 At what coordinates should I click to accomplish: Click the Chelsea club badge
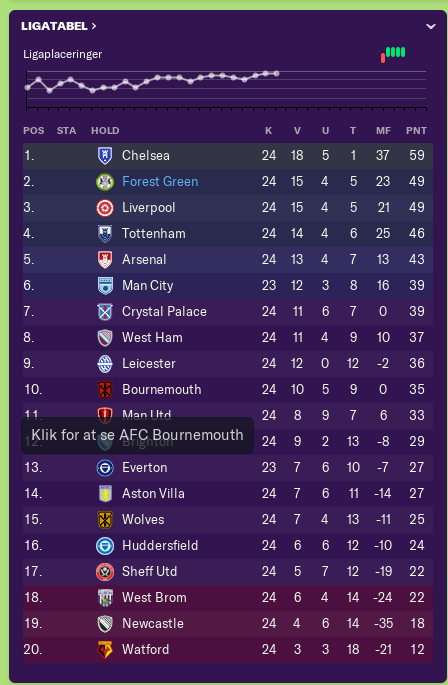point(105,156)
